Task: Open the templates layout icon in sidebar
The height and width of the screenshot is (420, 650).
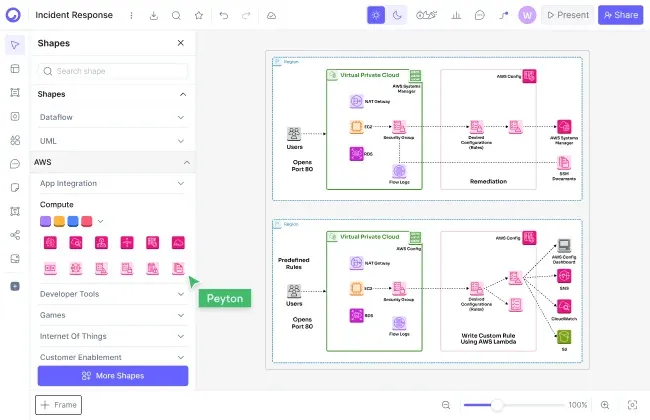Action: (15, 68)
